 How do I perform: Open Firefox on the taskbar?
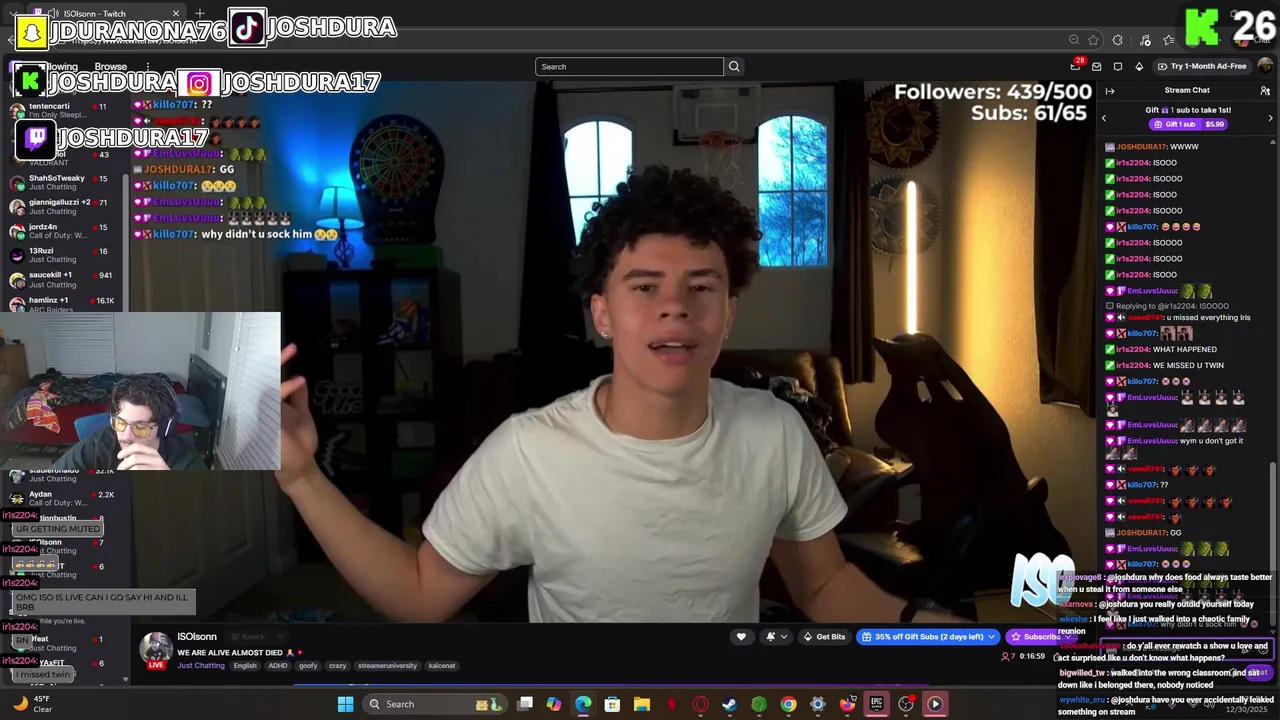[x=847, y=704]
